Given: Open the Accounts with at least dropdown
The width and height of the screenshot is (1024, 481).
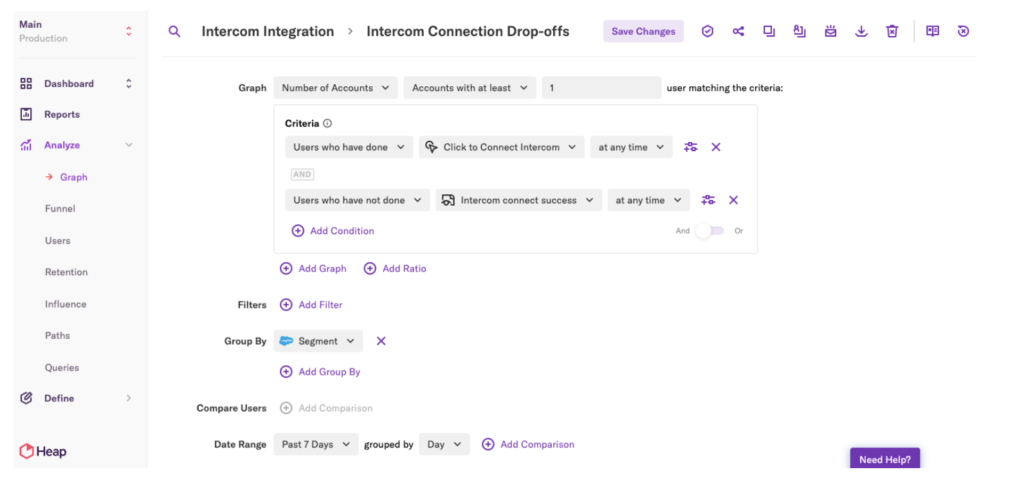Looking at the screenshot, I should [x=470, y=87].
